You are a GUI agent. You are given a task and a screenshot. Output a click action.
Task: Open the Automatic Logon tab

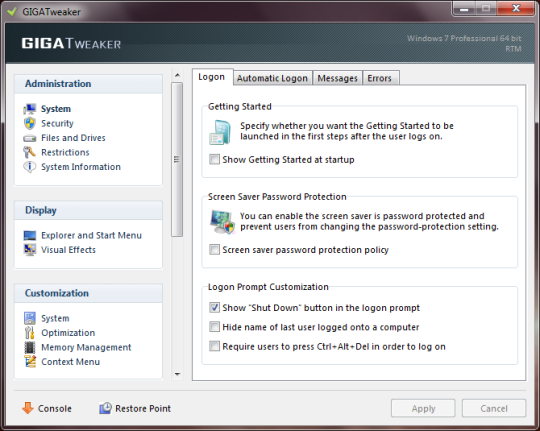point(272,78)
